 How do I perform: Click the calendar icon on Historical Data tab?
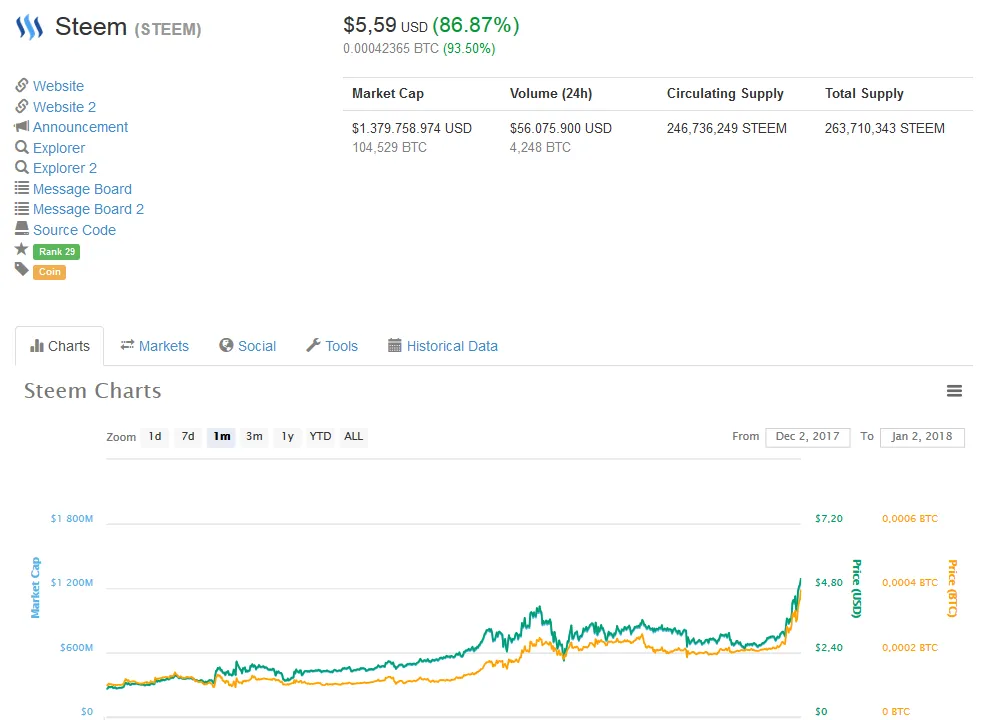point(395,346)
